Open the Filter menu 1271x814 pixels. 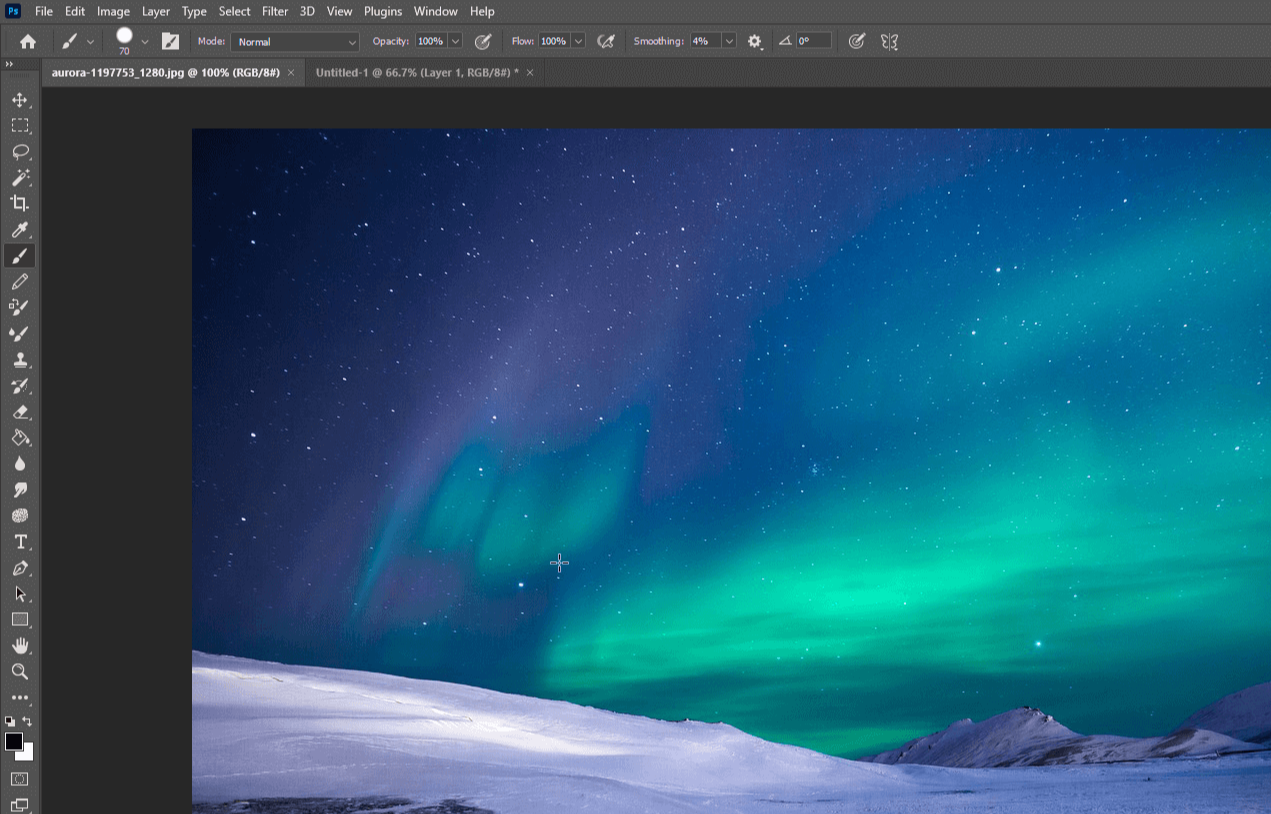pyautogui.click(x=275, y=12)
